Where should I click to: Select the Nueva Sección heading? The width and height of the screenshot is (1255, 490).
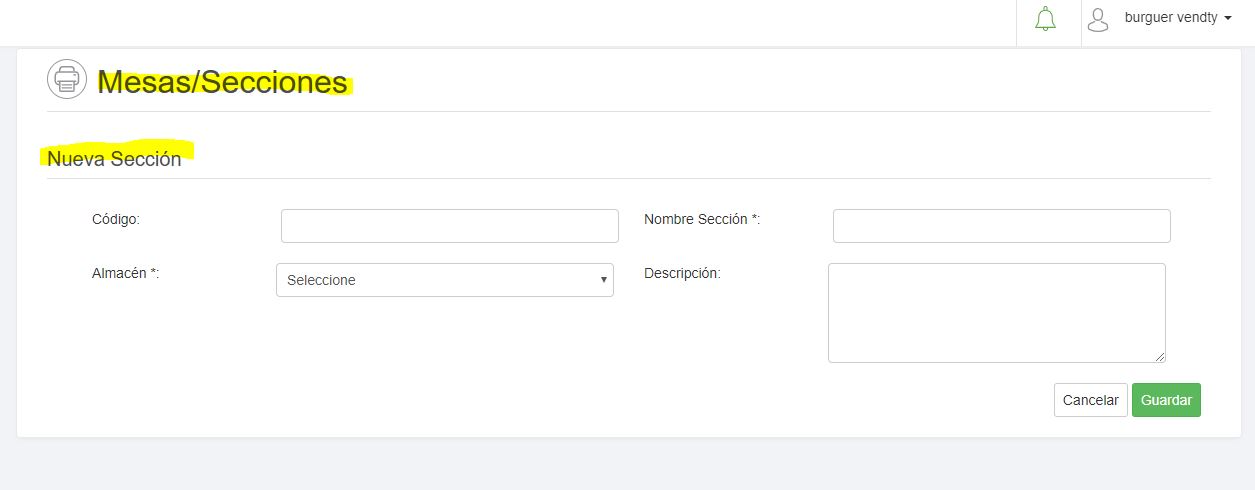(114, 158)
